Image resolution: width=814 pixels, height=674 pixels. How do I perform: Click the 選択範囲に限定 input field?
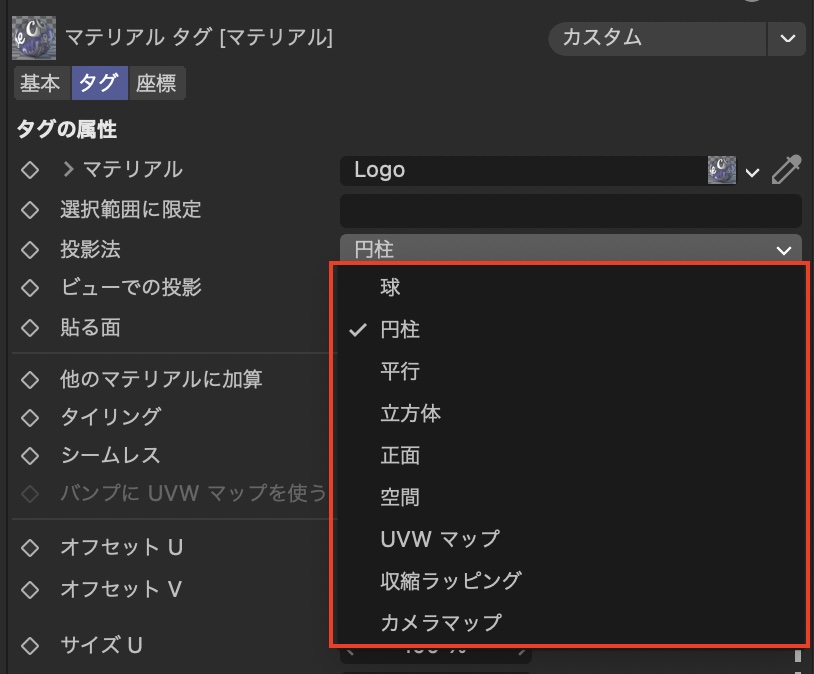click(x=570, y=210)
